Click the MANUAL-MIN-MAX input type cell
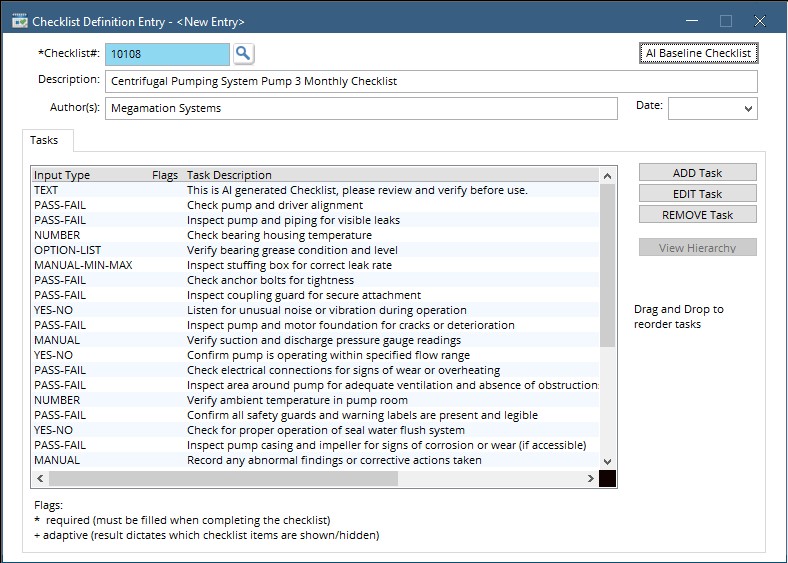This screenshot has width=788, height=563. point(83,265)
